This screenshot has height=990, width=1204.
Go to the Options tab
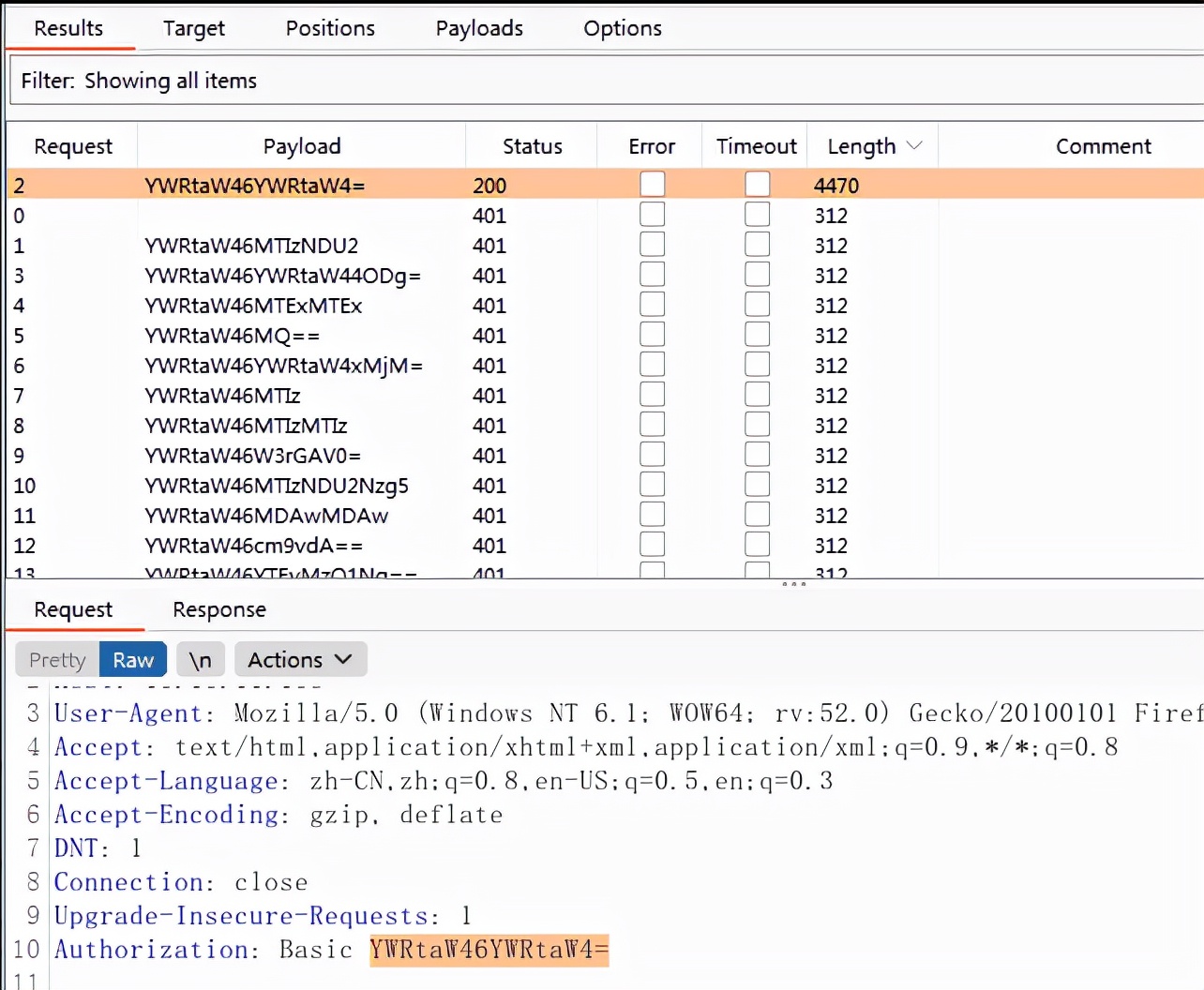coord(622,28)
